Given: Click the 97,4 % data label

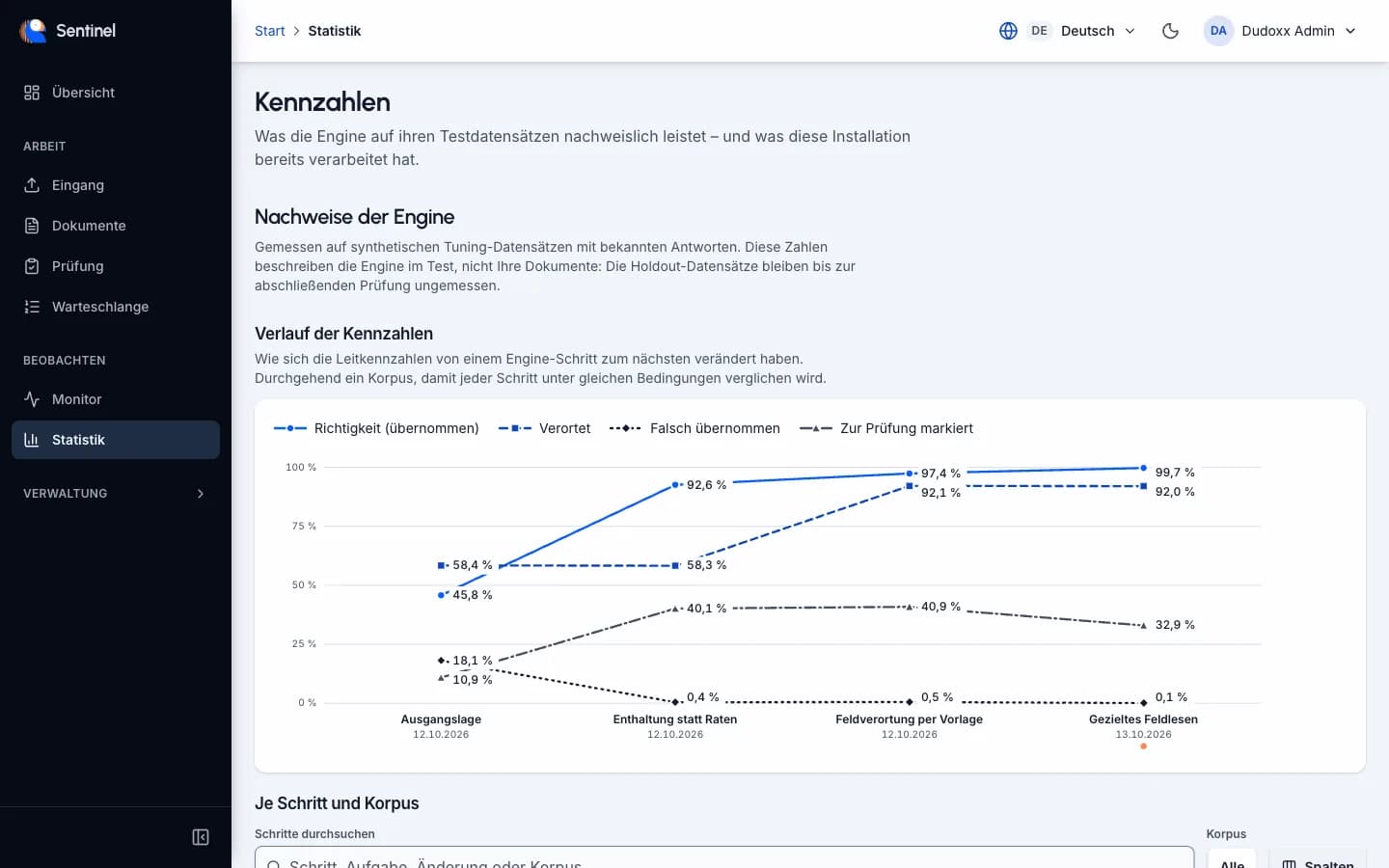Looking at the screenshot, I should click(940, 474).
